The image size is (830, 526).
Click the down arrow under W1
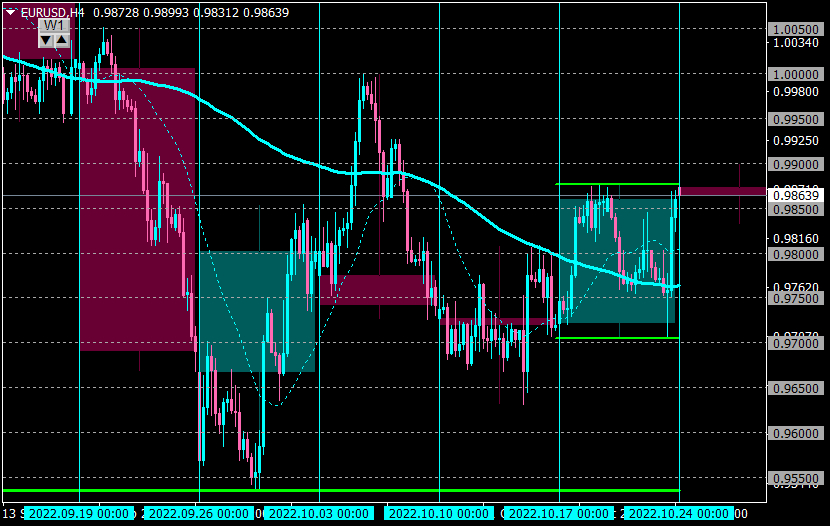click(x=47, y=40)
